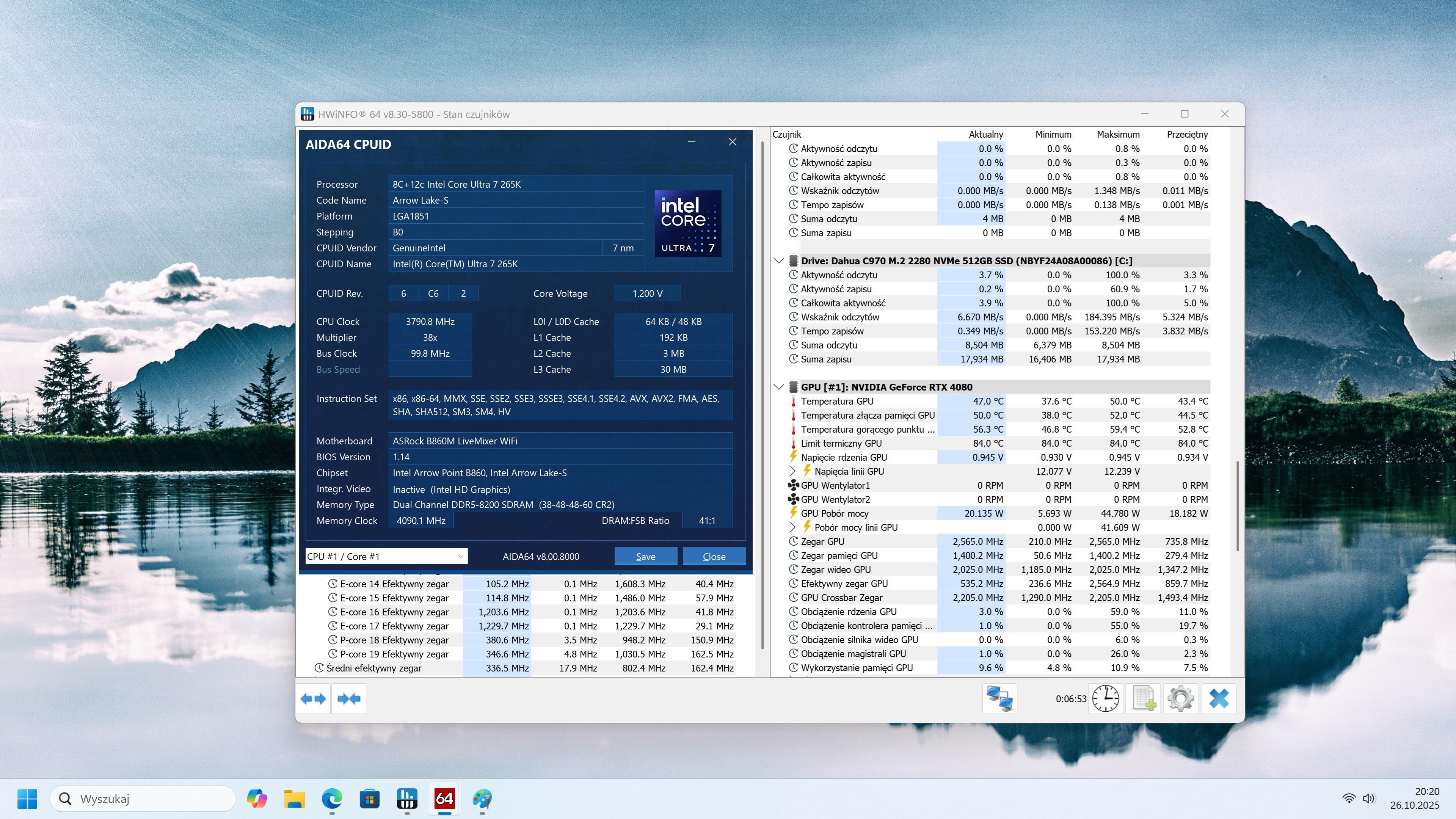Open the Copilot taskbar icon
Screen dimensions: 1456x819
tap(257, 799)
